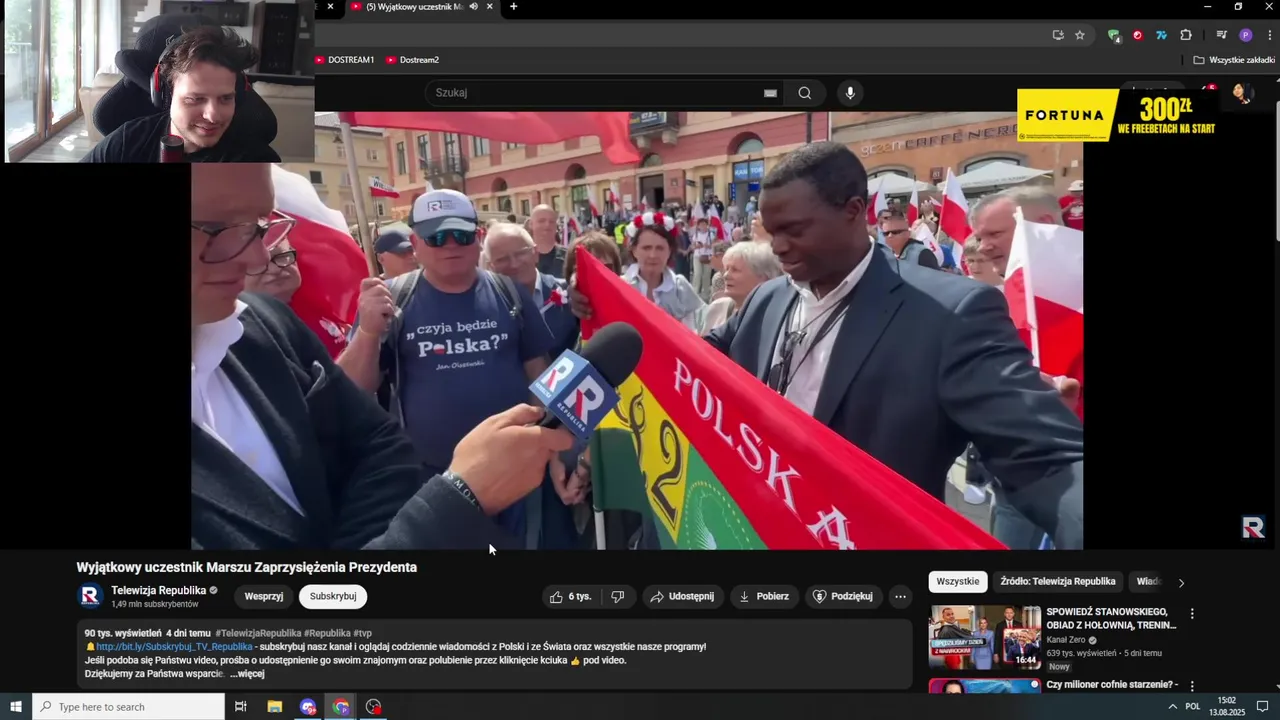
Task: Click the Udostępnij share button
Action: point(683,596)
